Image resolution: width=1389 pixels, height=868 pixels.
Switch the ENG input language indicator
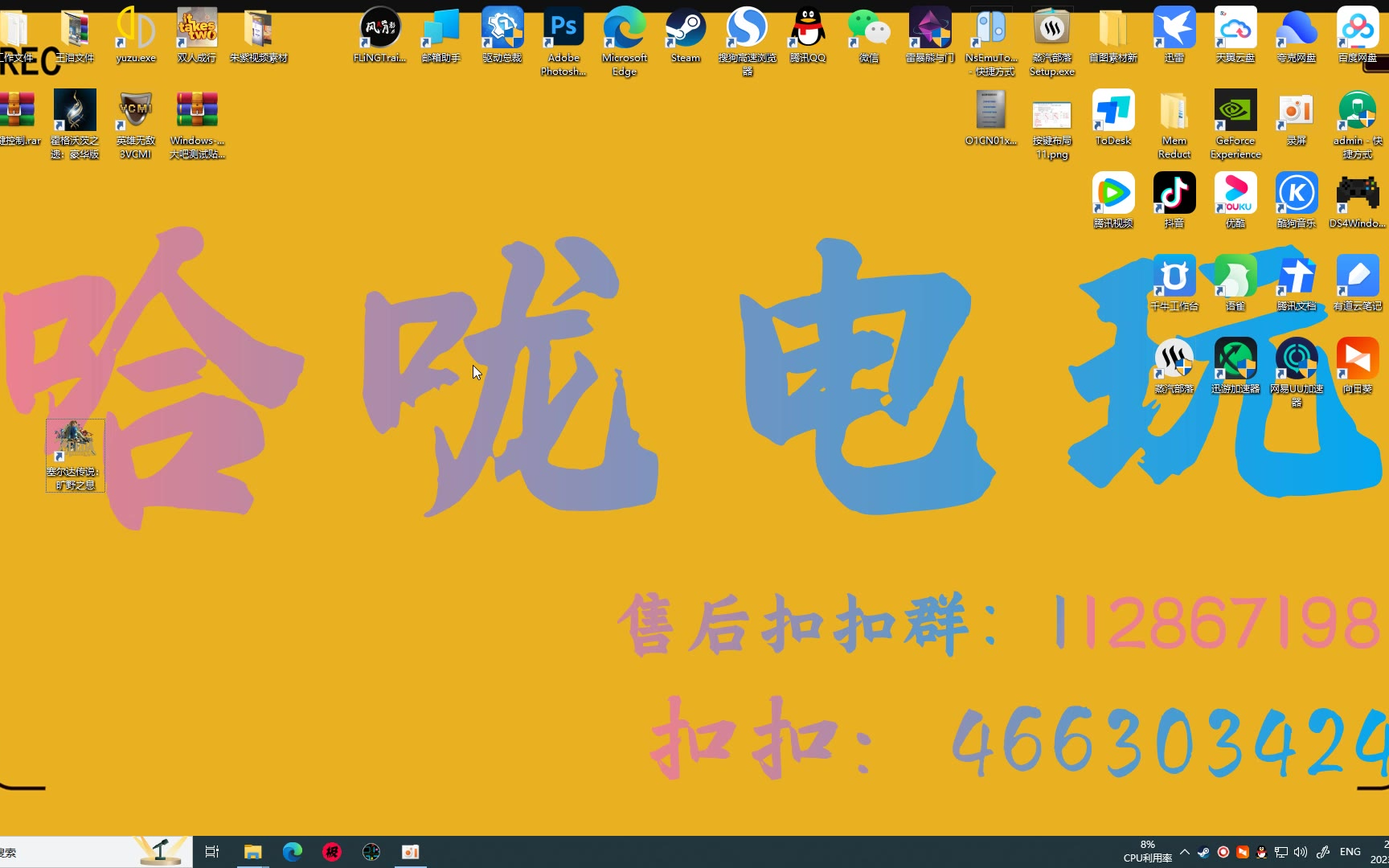1350,852
